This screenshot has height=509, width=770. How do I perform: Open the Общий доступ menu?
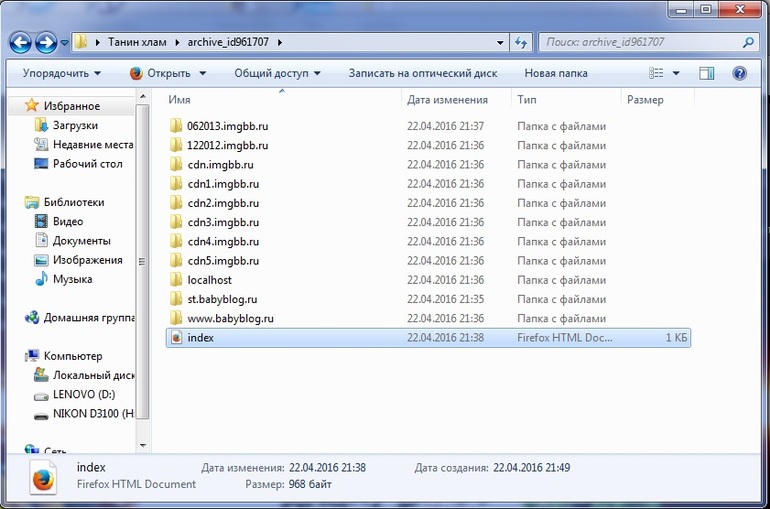click(x=277, y=73)
